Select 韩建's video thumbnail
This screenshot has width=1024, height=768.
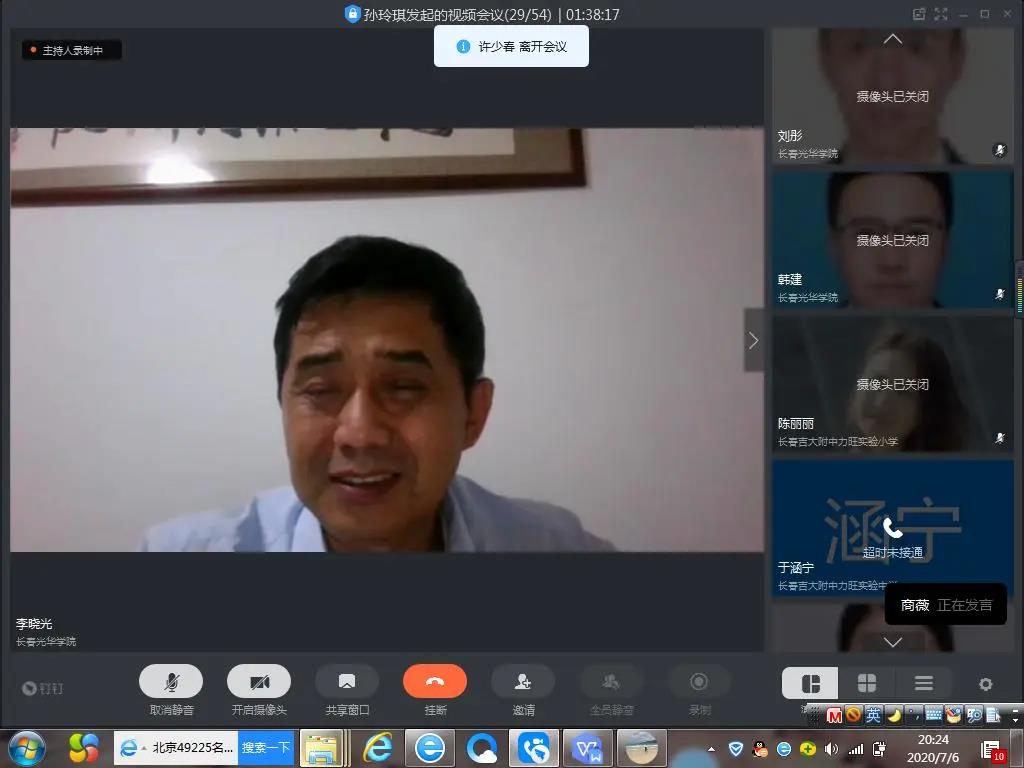892,240
